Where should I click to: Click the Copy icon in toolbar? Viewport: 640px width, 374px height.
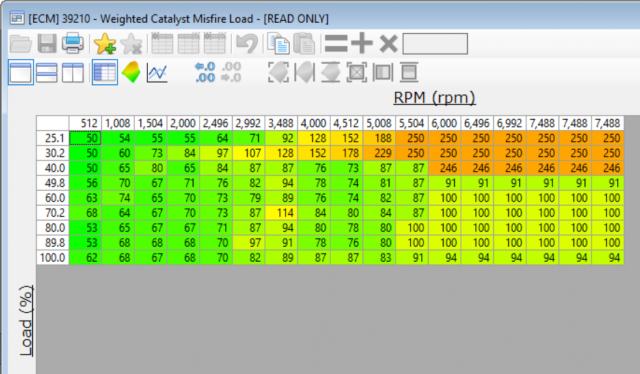pos(278,43)
